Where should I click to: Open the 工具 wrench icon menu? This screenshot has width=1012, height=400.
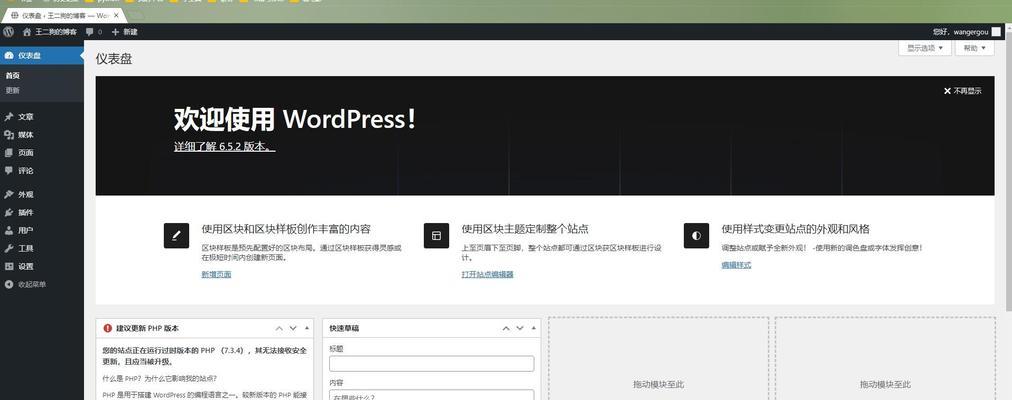point(8,248)
